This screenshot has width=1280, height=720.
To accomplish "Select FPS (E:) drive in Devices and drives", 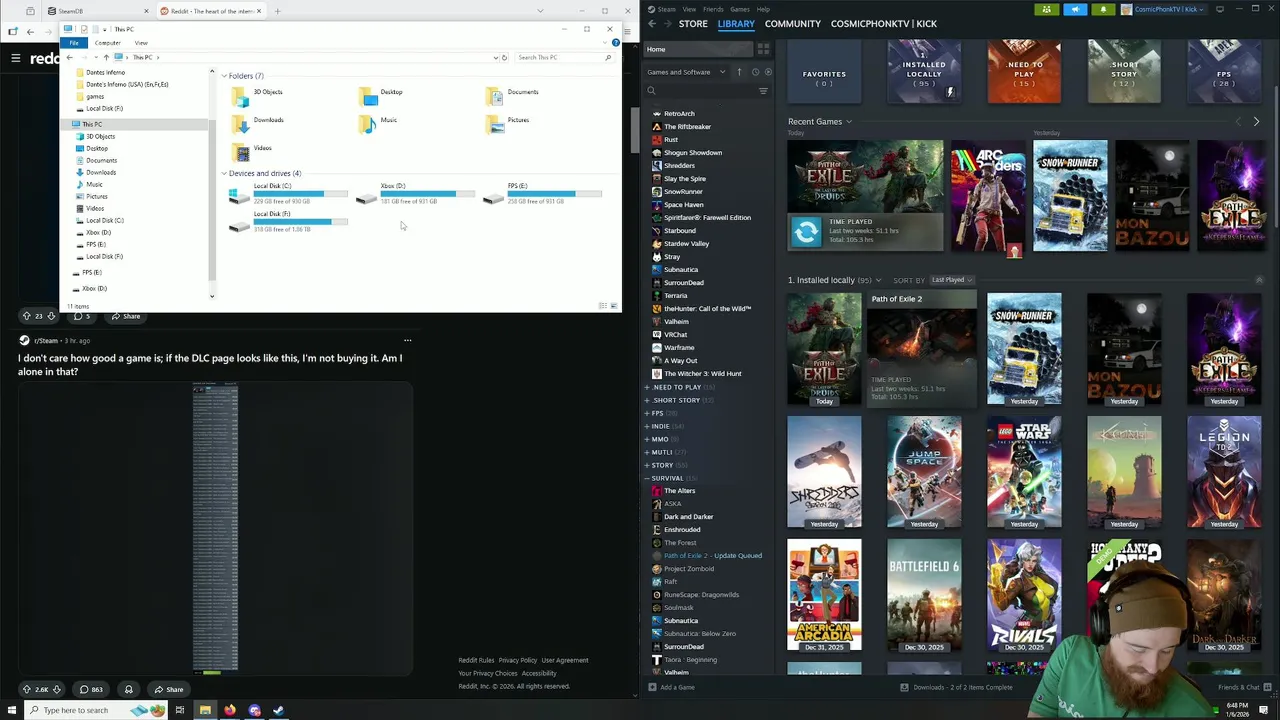I will (542, 194).
